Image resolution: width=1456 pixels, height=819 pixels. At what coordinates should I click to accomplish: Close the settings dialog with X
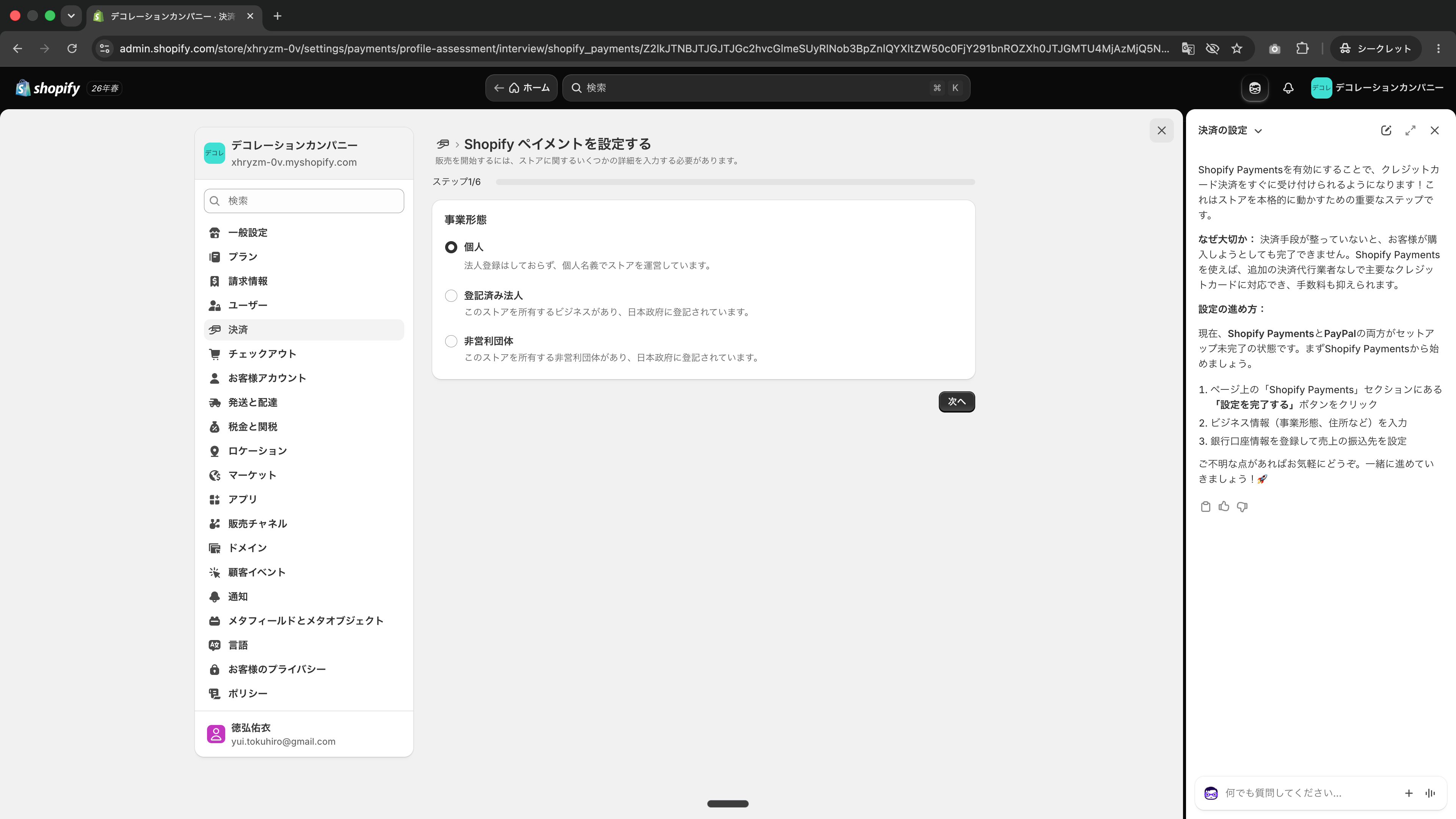pos(1161,130)
